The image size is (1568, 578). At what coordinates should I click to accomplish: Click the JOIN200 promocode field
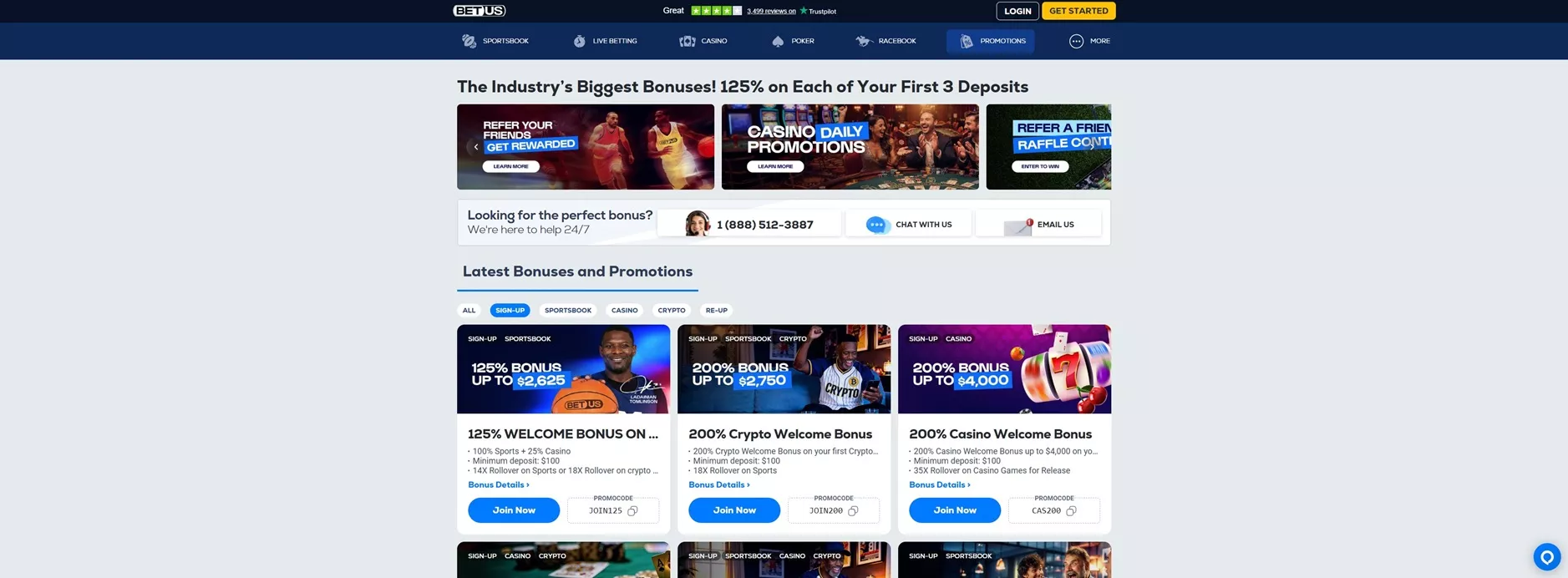coord(834,510)
